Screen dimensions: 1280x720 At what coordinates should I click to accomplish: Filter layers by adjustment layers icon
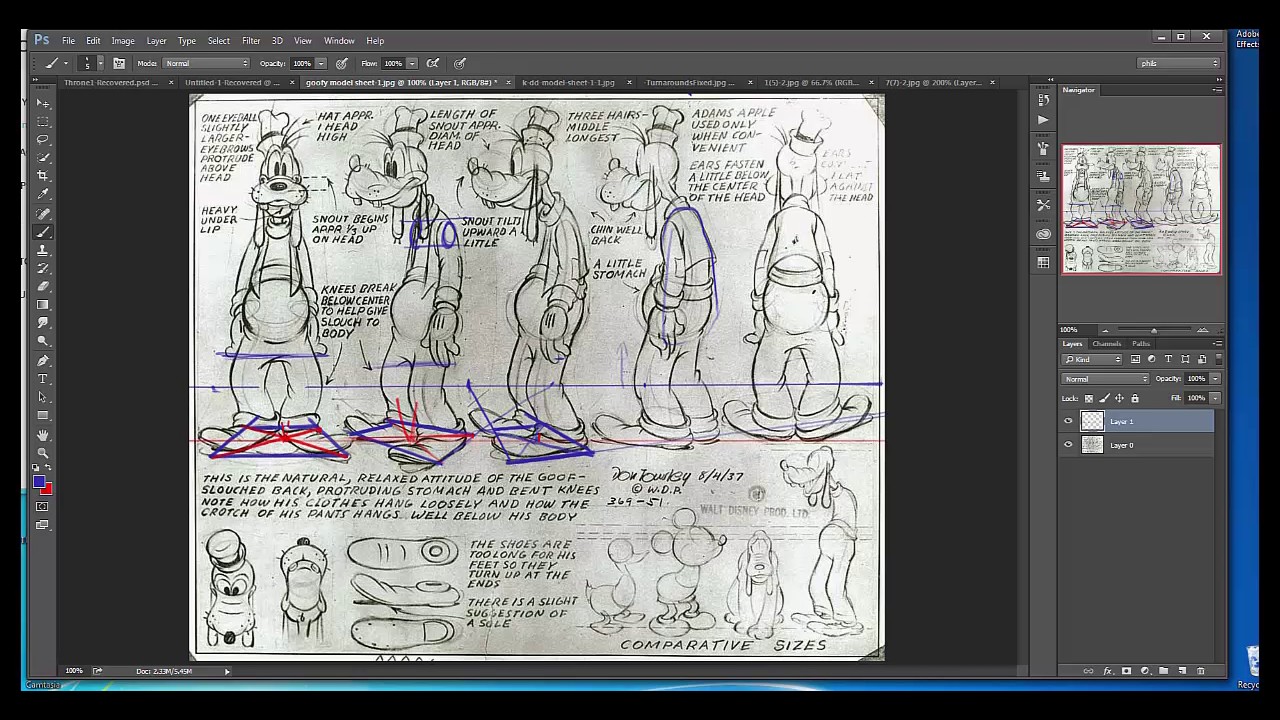[x=1151, y=359]
